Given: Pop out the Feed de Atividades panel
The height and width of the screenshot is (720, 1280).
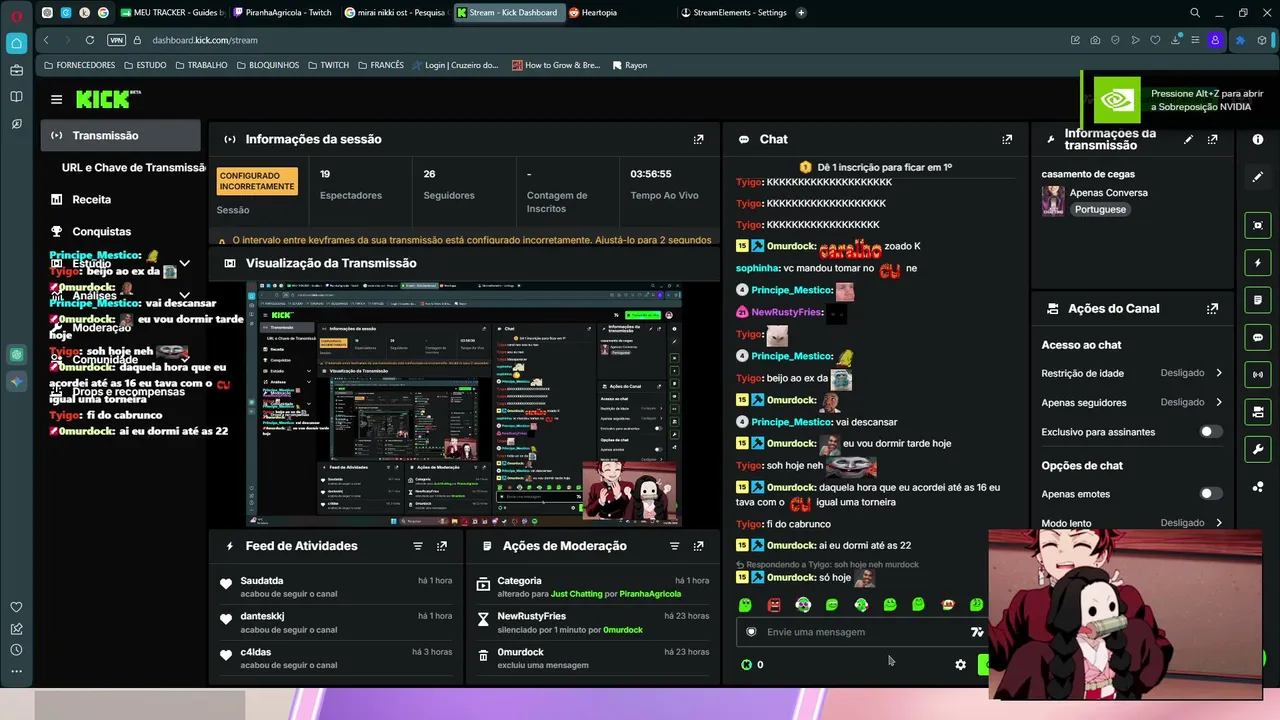Looking at the screenshot, I should point(442,546).
